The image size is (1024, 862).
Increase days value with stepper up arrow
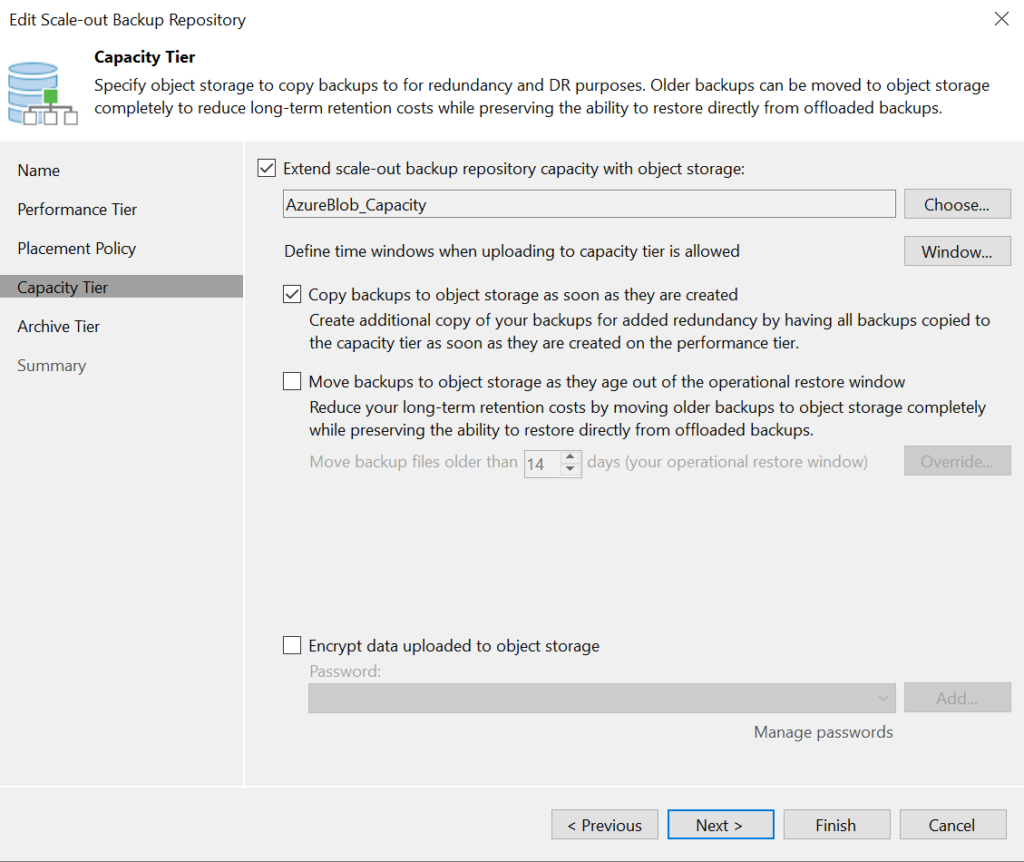click(x=570, y=457)
